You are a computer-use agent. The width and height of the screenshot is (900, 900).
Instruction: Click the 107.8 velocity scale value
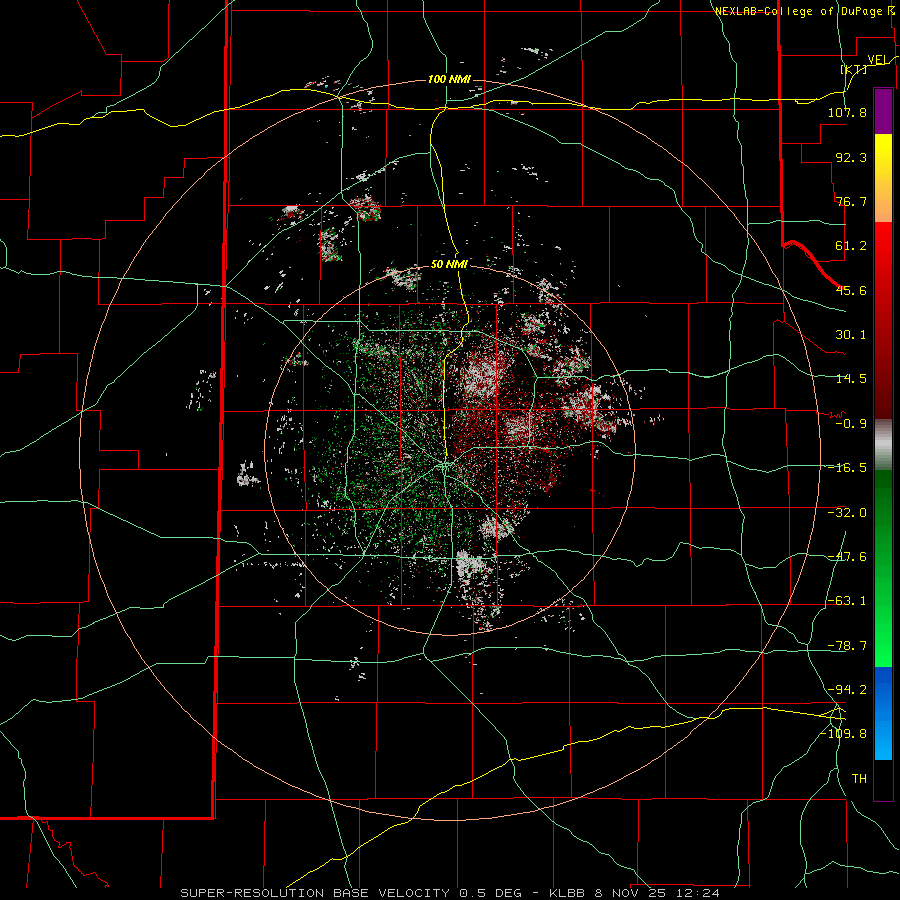(x=847, y=112)
